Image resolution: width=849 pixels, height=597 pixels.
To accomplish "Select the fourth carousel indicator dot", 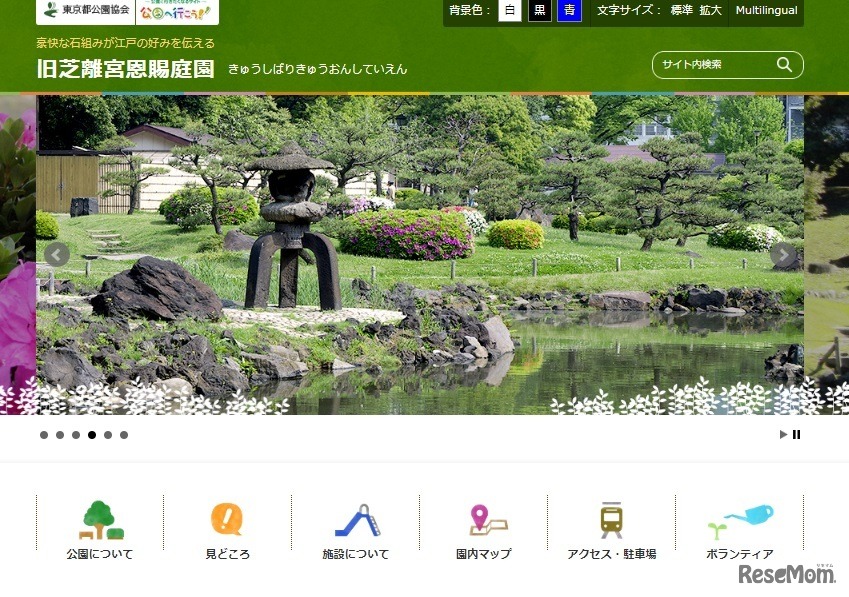I will click(x=92, y=435).
